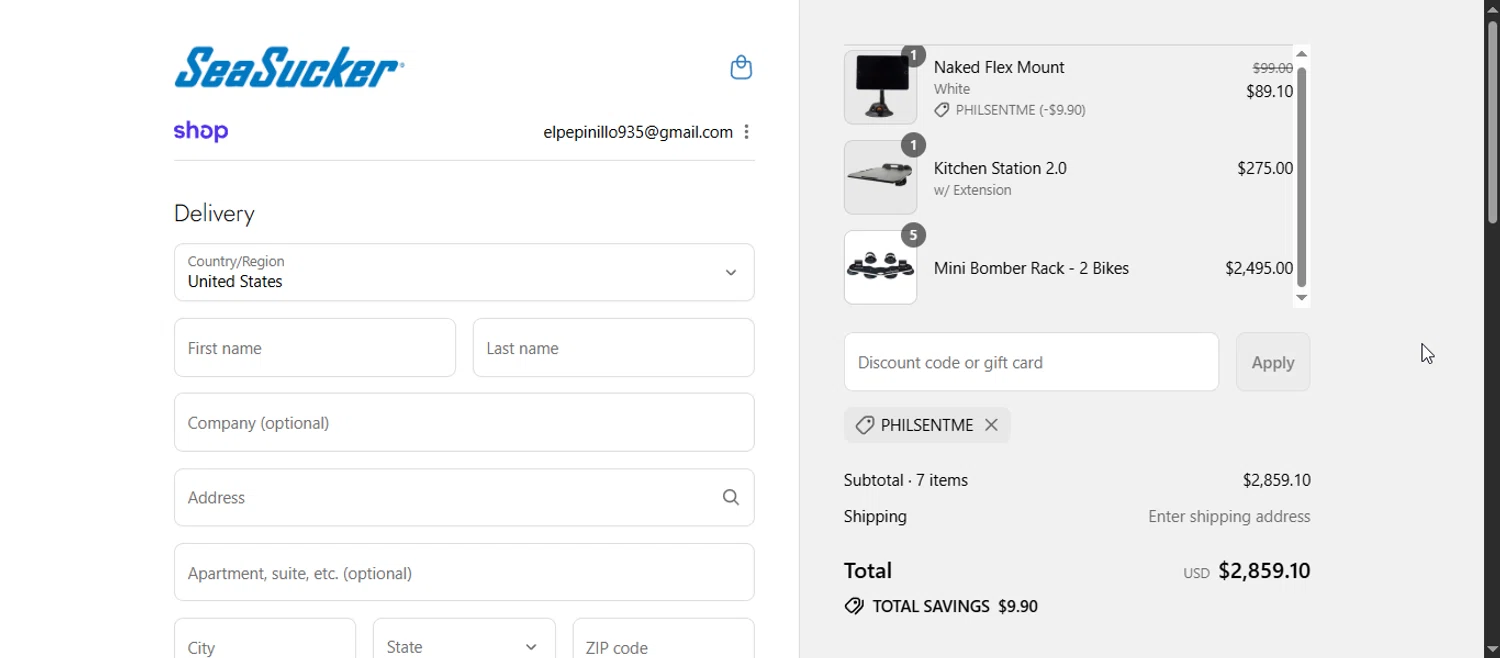
Task: Click the Address input field
Action: (x=464, y=497)
